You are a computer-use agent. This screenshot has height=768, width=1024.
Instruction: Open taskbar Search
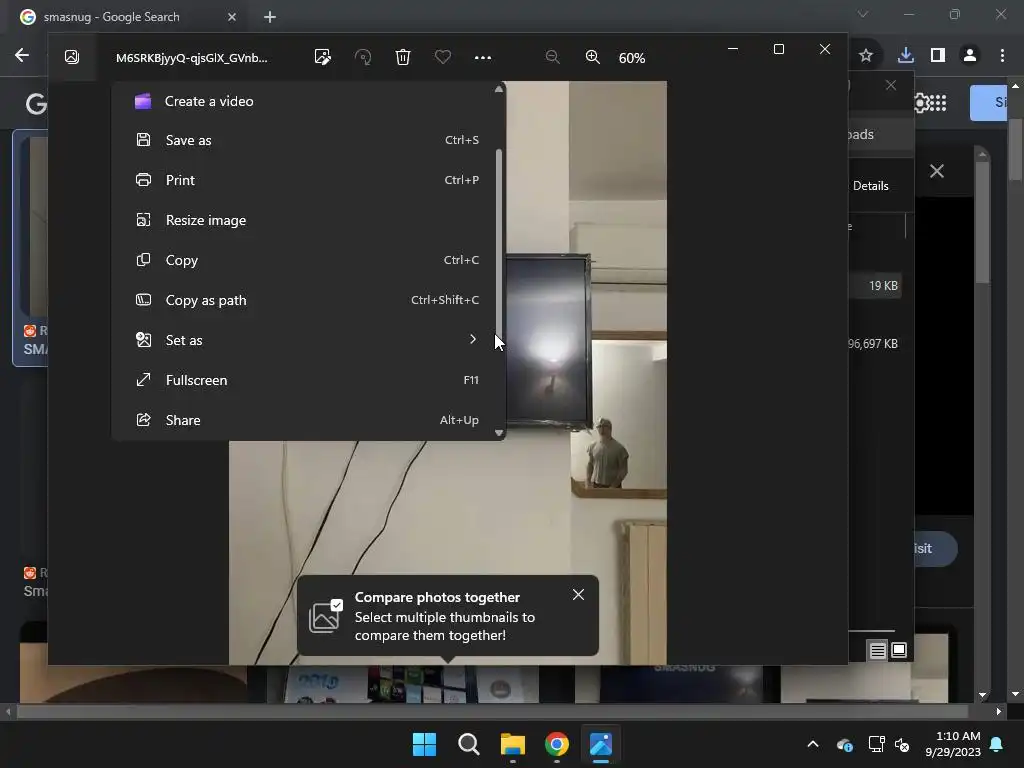469,744
